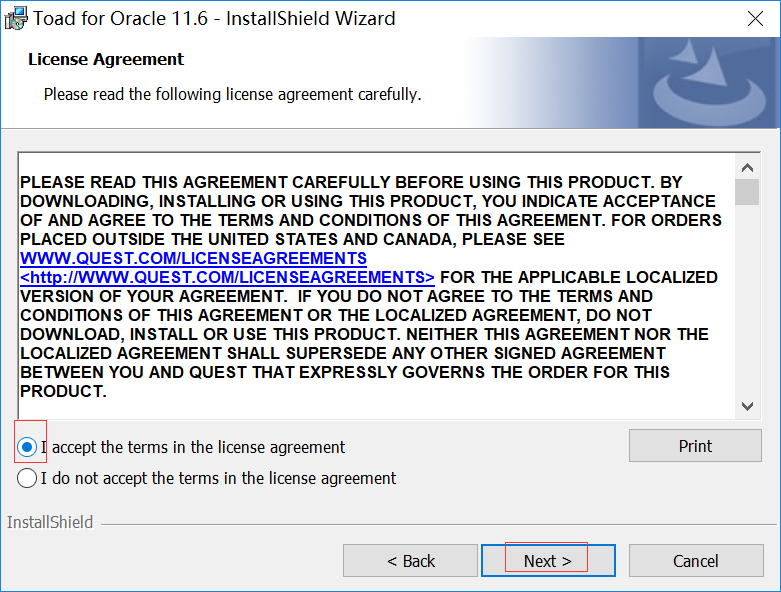Screen dimensions: 781x592
Task: Click the bold "License Agreement" heading
Action: (x=106, y=59)
